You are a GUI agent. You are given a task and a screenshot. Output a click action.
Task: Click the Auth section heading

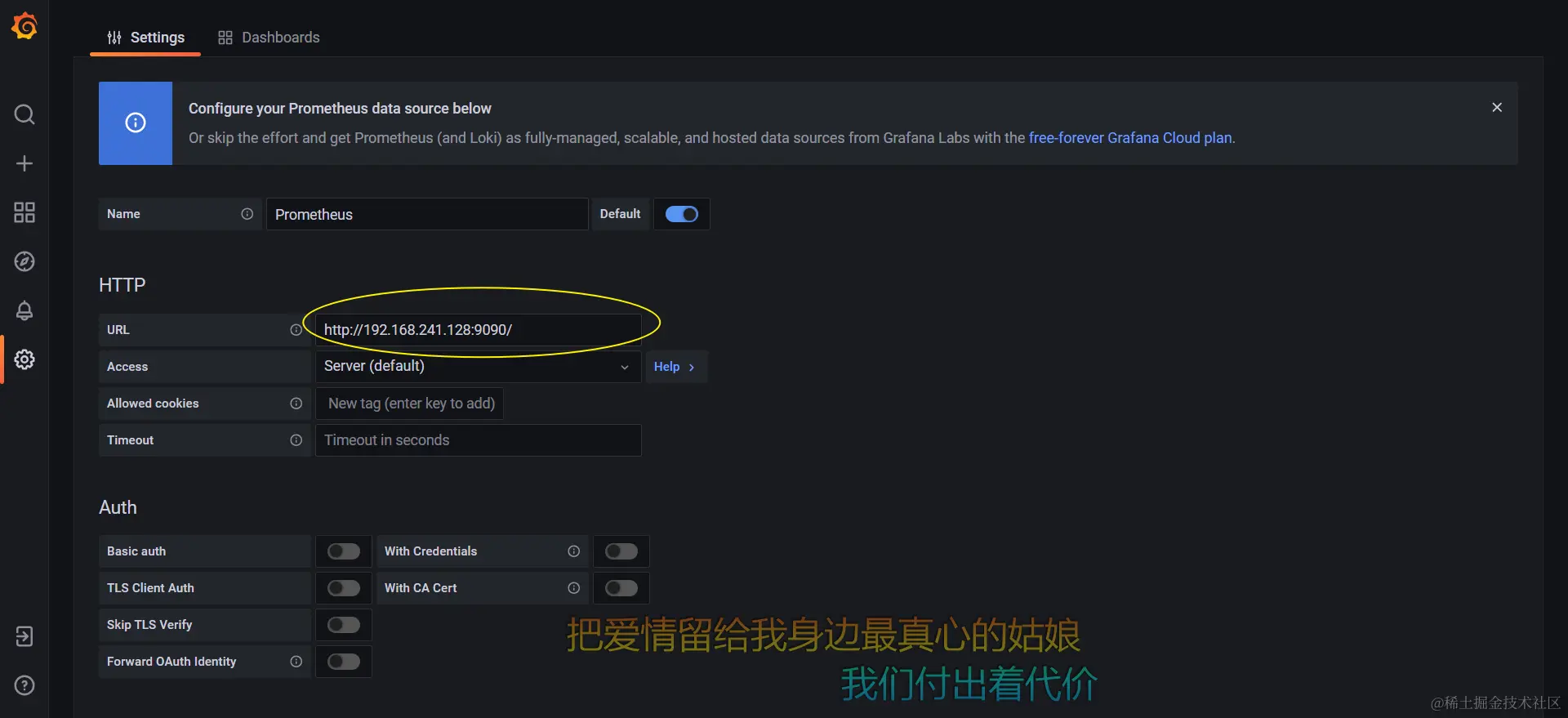118,507
